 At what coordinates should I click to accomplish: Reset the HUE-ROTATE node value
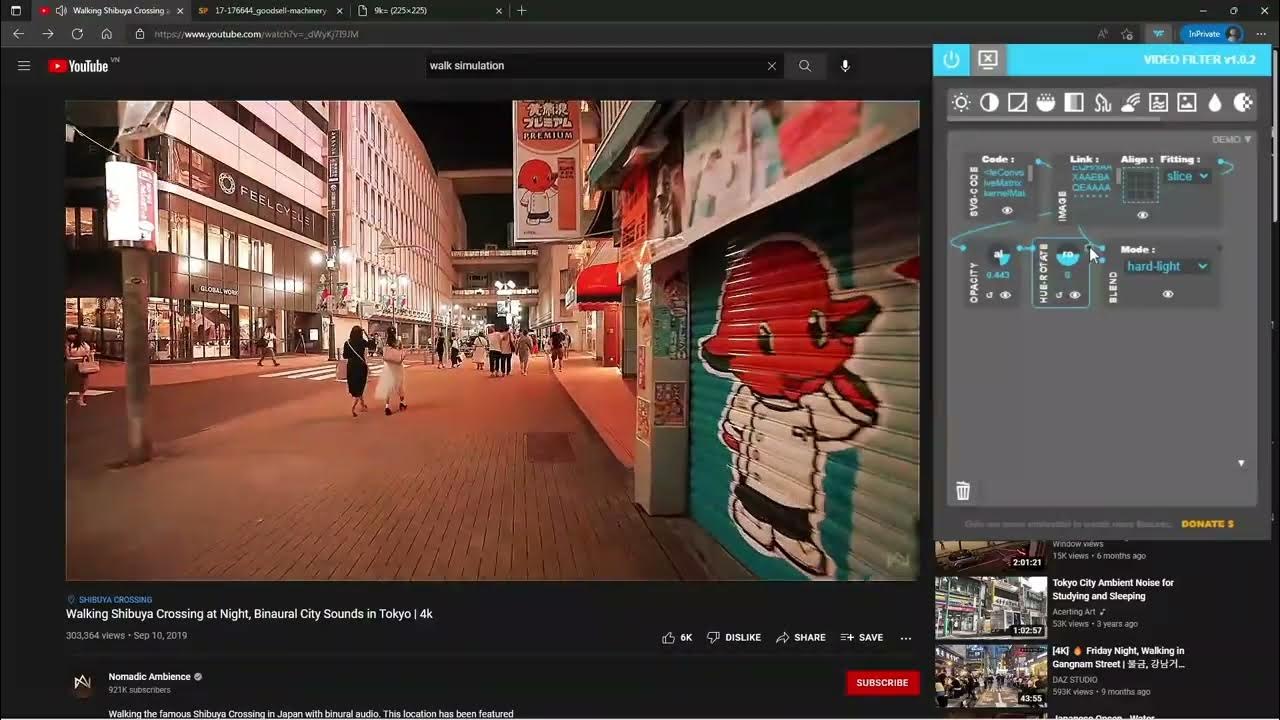(x=1058, y=295)
